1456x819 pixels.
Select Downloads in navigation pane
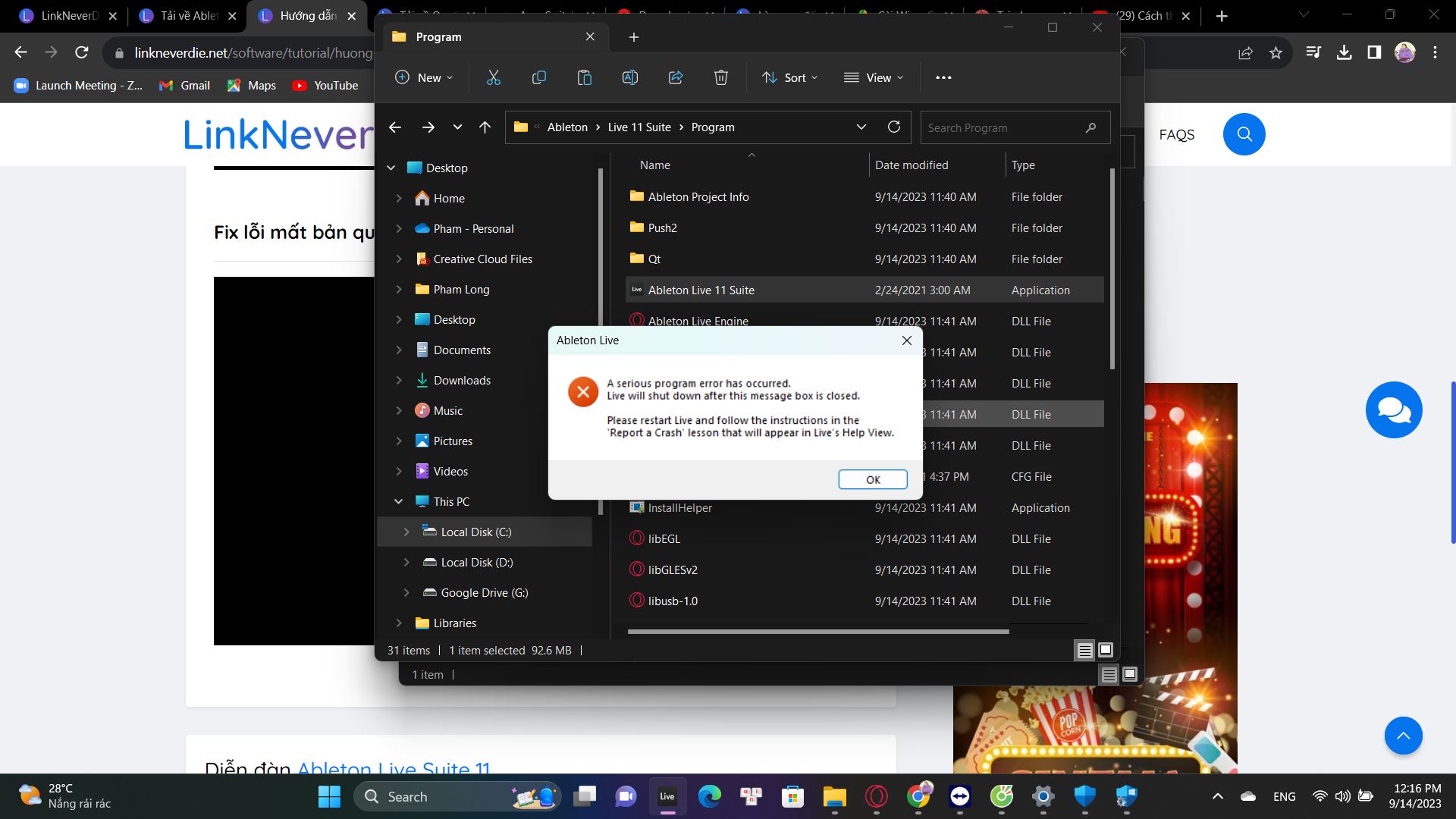click(x=462, y=381)
